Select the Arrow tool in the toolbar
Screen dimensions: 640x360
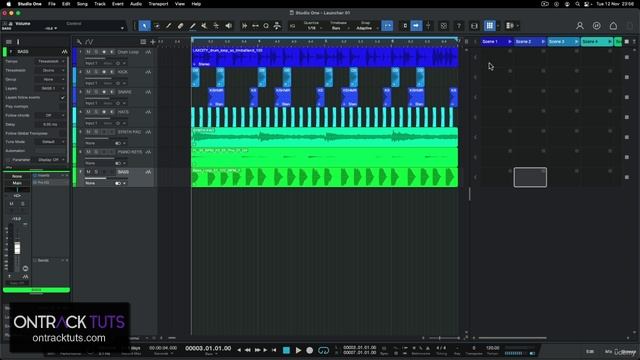144,26
